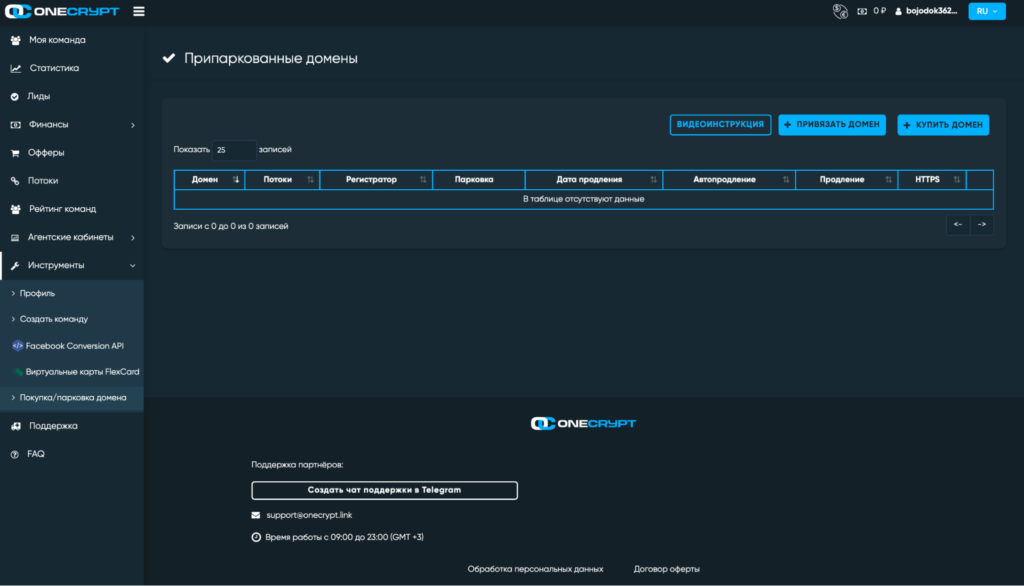Click the Инструменты wrench icon
Viewport: 1024px width, 586px height.
click(14, 266)
